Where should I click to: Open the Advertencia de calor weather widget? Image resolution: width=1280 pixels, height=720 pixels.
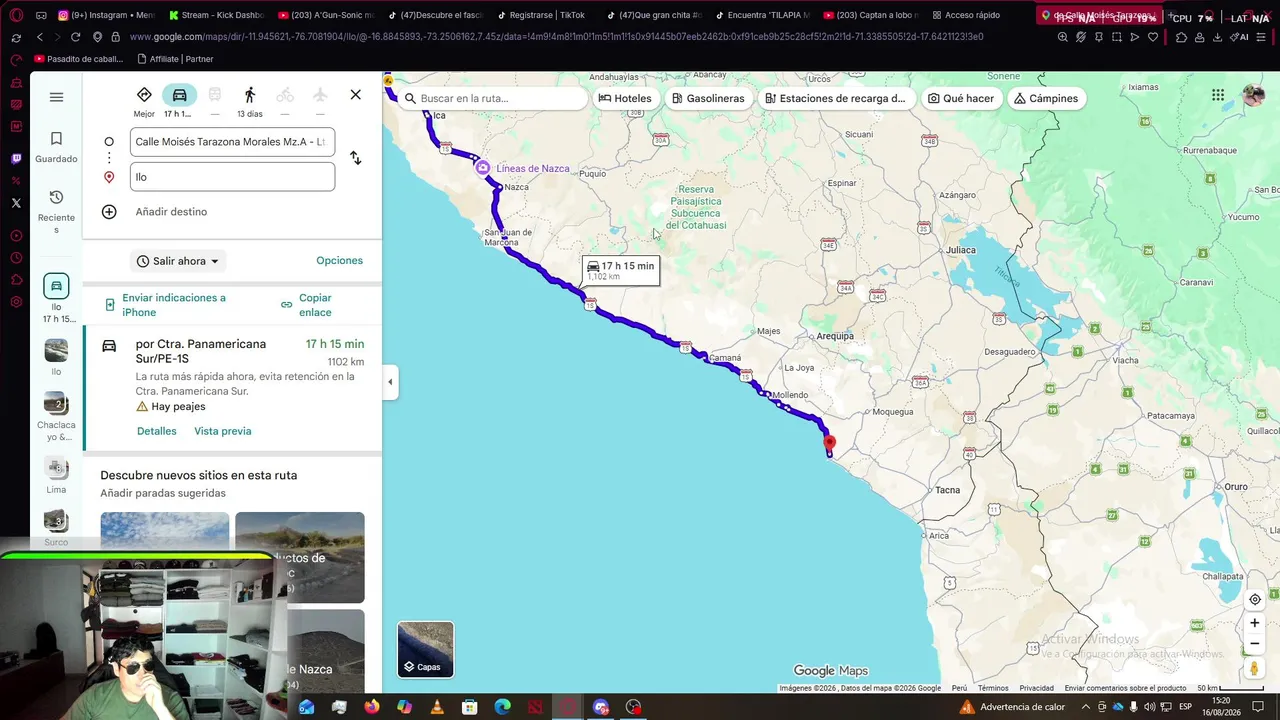click(x=1012, y=707)
